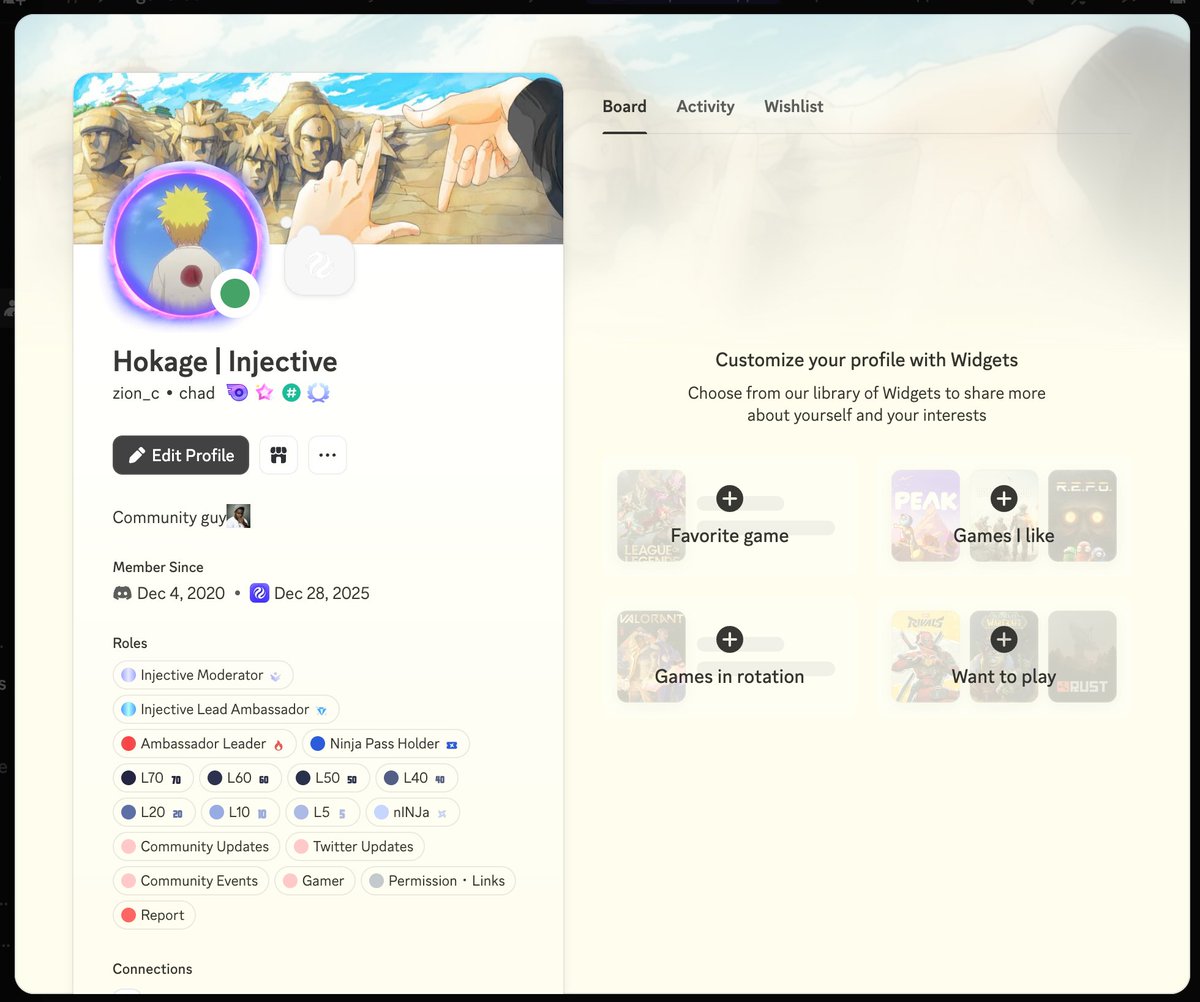Viewport: 1200px width, 1002px height.
Task: Click the Roles heading
Action: (130, 643)
